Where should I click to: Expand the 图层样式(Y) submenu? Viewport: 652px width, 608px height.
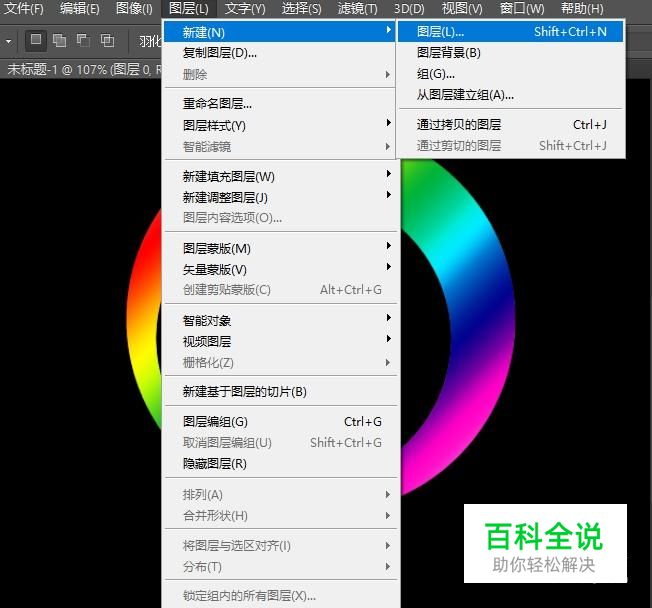[279, 125]
